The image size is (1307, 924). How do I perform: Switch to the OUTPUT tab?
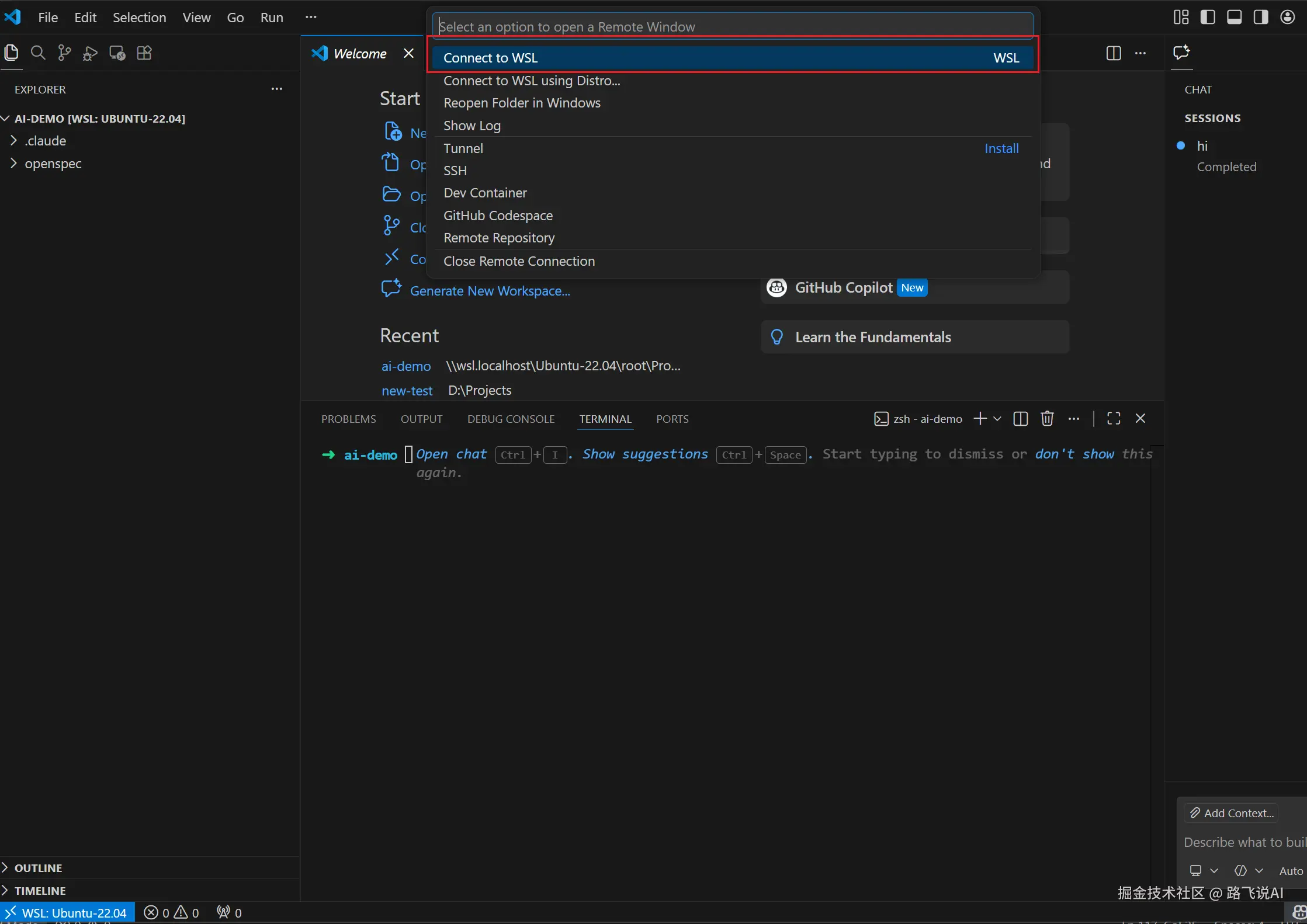[x=421, y=419]
